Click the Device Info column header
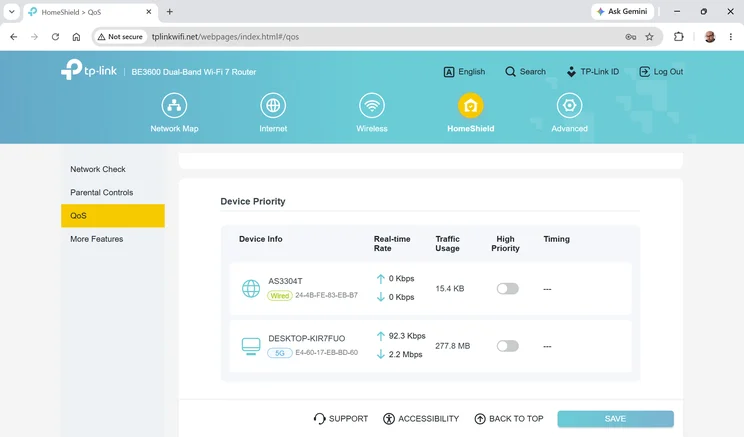Screen dimensions: 744x437 (x=260, y=239)
